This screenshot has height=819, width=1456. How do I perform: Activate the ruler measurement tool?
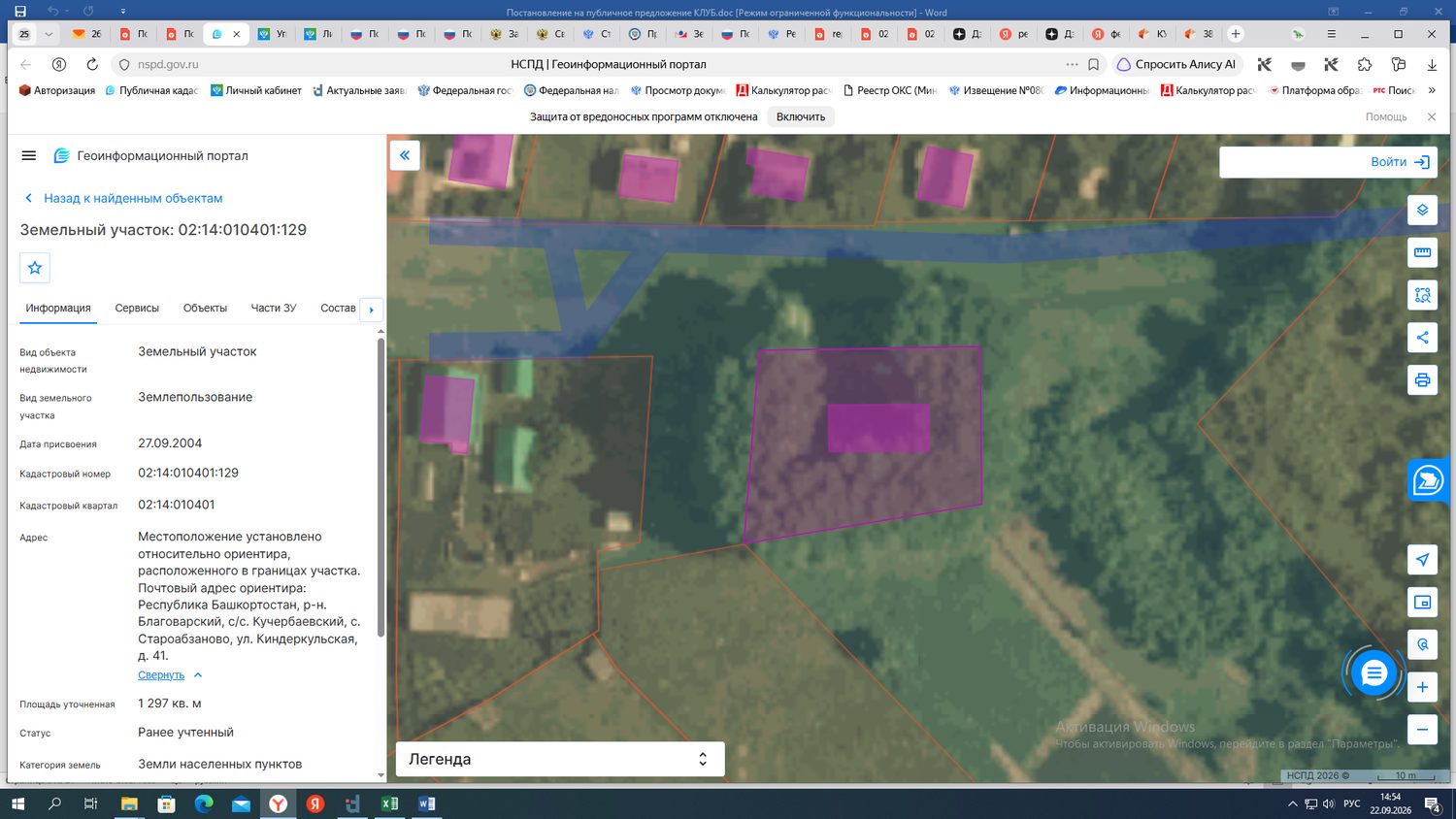coord(1422,252)
